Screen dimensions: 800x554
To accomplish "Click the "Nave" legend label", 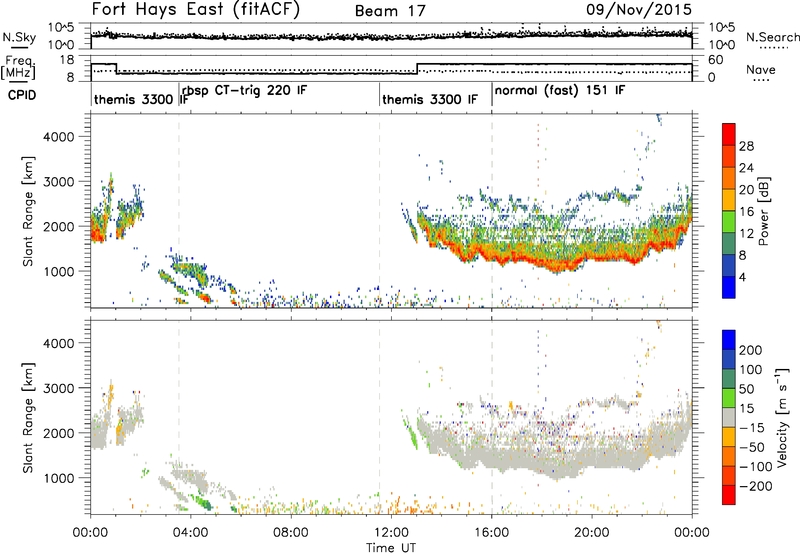I will pos(761,69).
